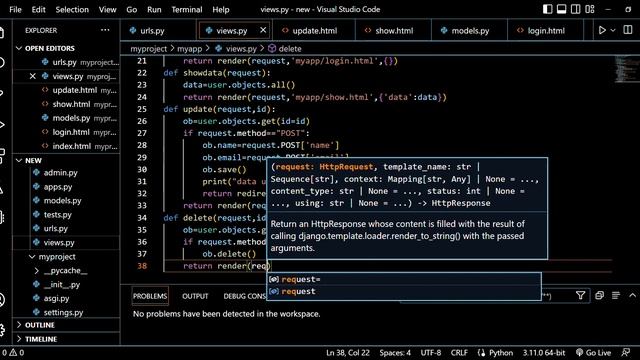
Task: Go to line via Ln 38, Col 22
Action: tap(348, 353)
